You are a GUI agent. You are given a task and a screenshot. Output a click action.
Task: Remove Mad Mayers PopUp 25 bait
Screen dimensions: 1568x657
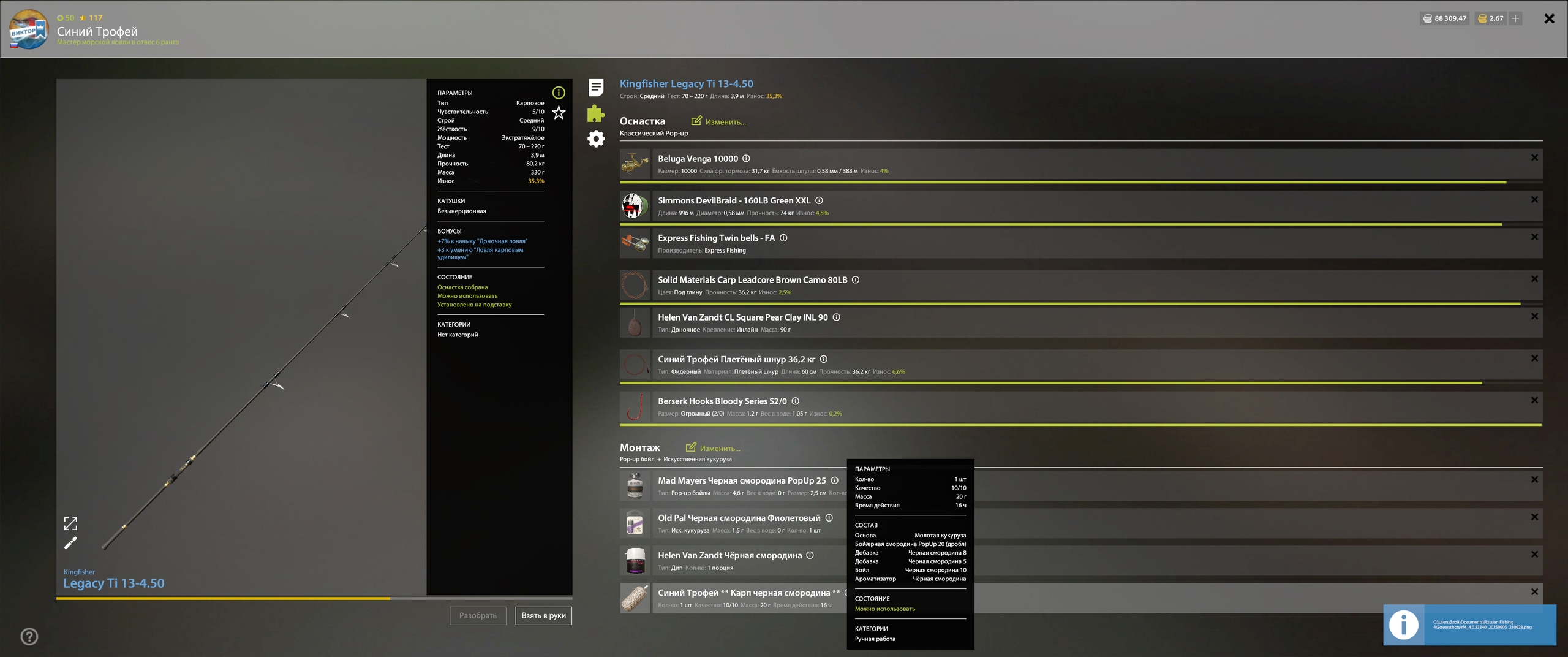click(x=1534, y=480)
